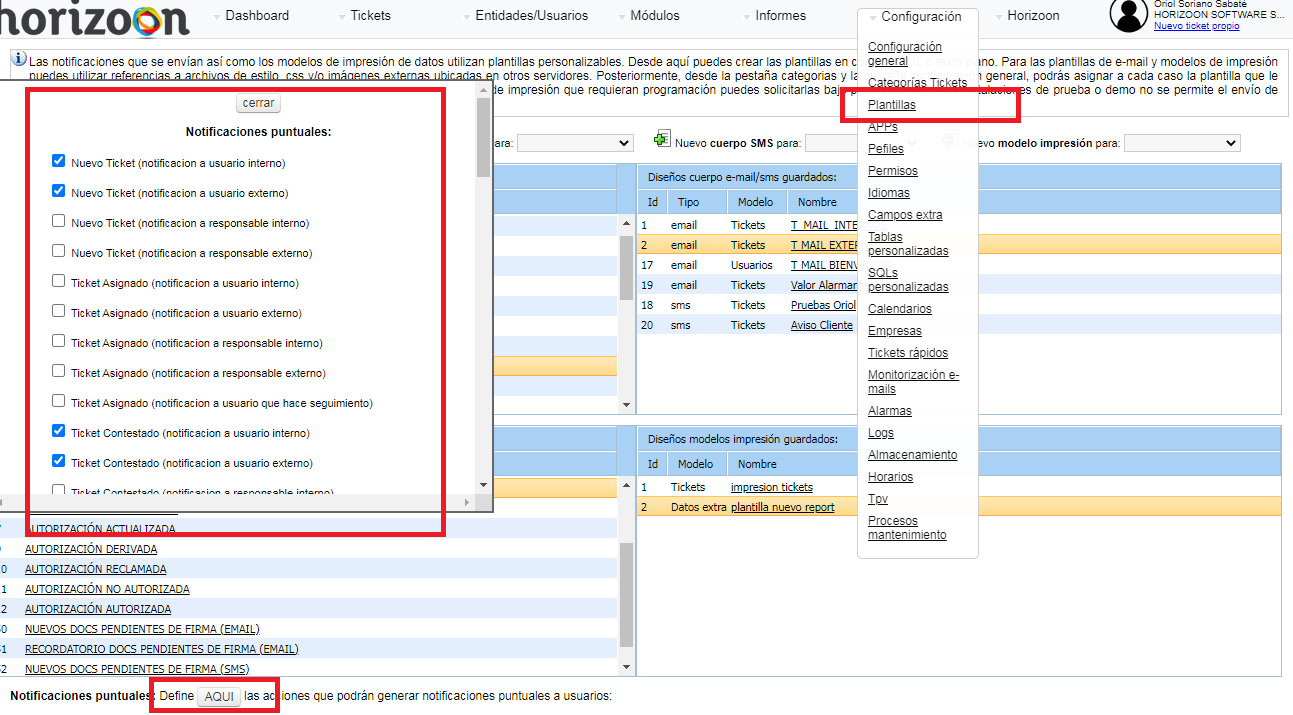Enable Ticket Asignado notificacion a usuario externo
1293x715 pixels.
[59, 311]
